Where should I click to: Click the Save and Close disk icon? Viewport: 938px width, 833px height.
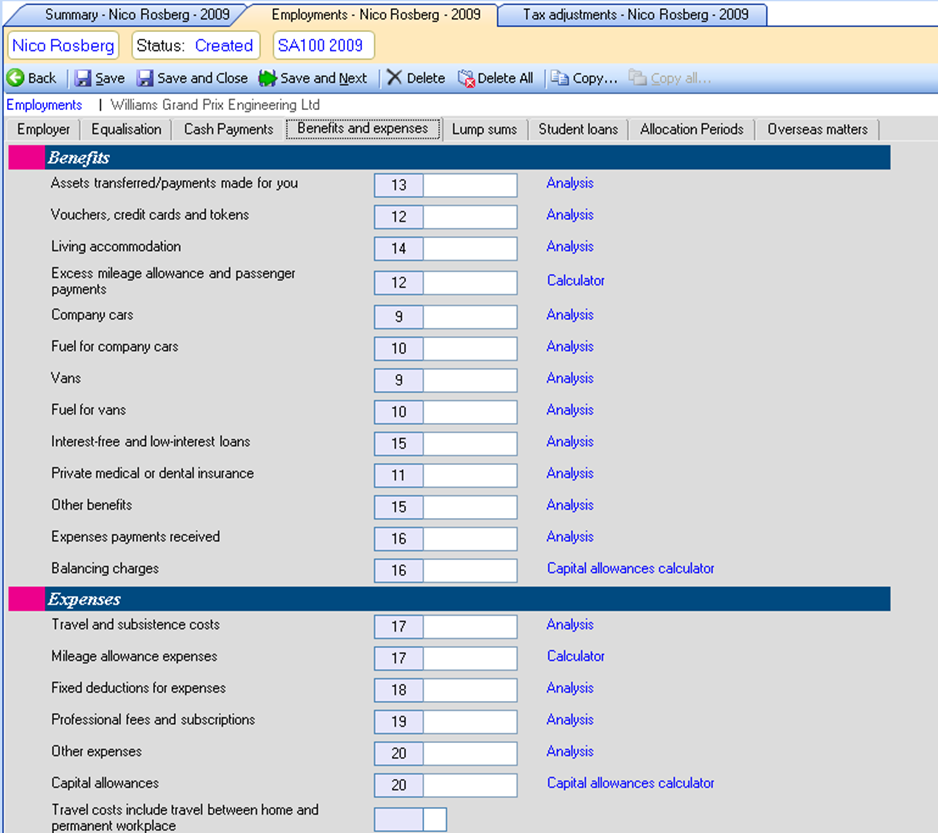click(x=145, y=78)
